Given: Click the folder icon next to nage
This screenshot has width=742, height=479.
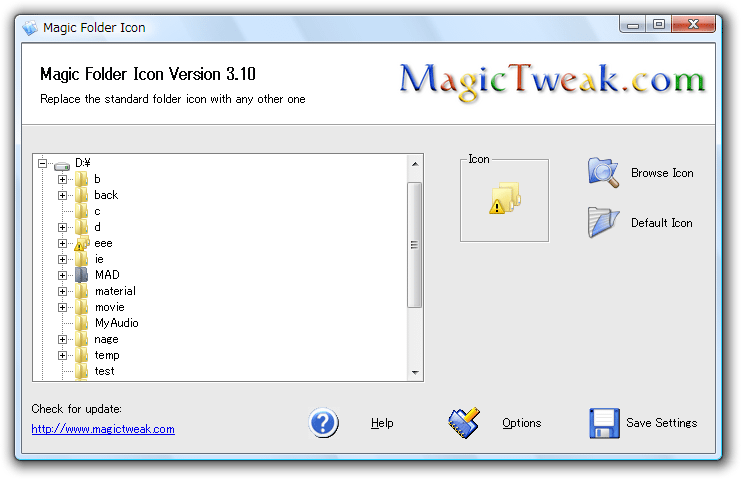Looking at the screenshot, I should 82,339.
